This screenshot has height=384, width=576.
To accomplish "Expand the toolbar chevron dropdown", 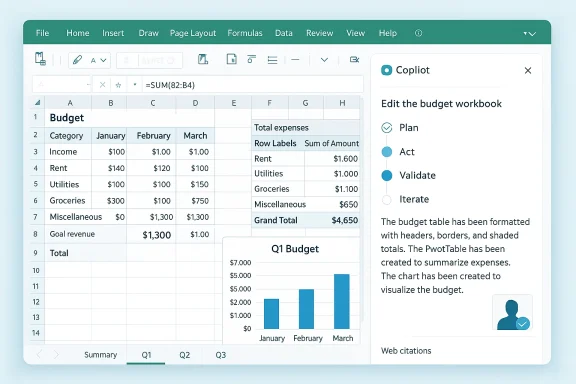I will (x=324, y=60).
